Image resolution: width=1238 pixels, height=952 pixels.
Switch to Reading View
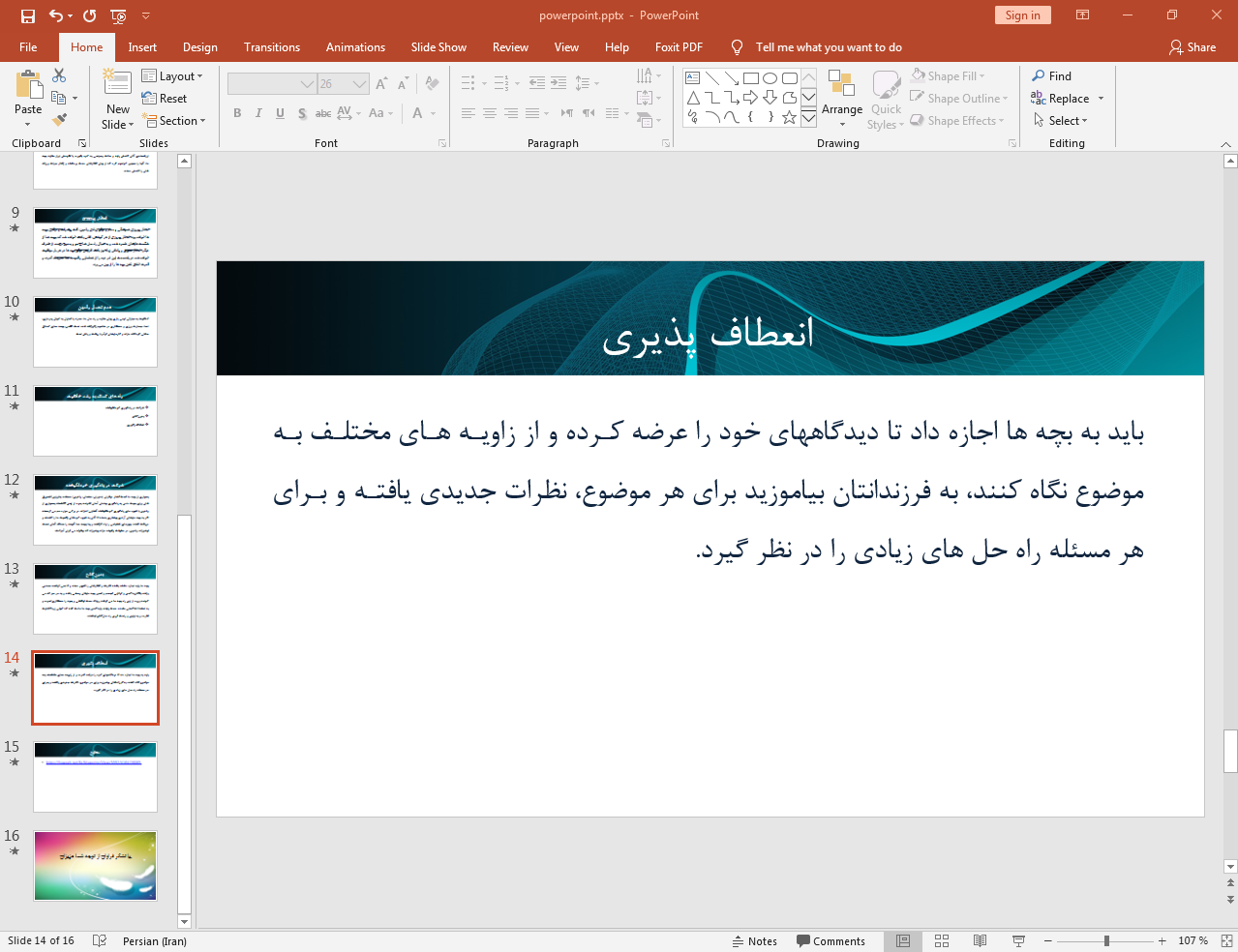tap(980, 940)
